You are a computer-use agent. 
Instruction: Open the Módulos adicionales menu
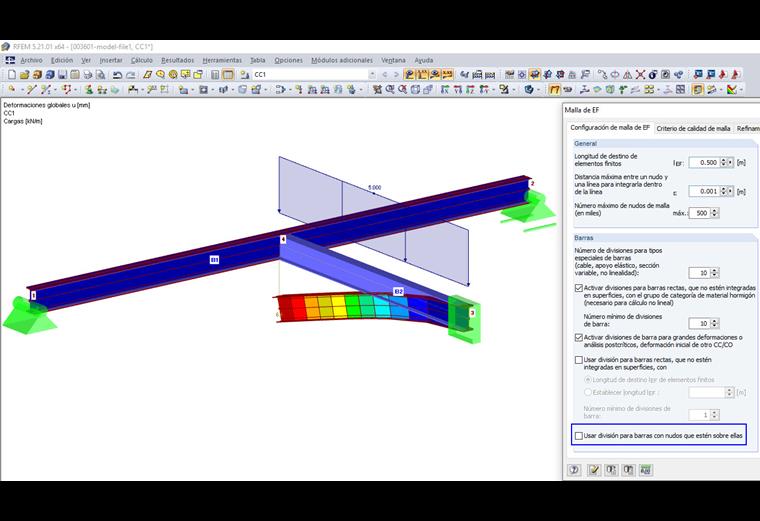tap(342, 60)
